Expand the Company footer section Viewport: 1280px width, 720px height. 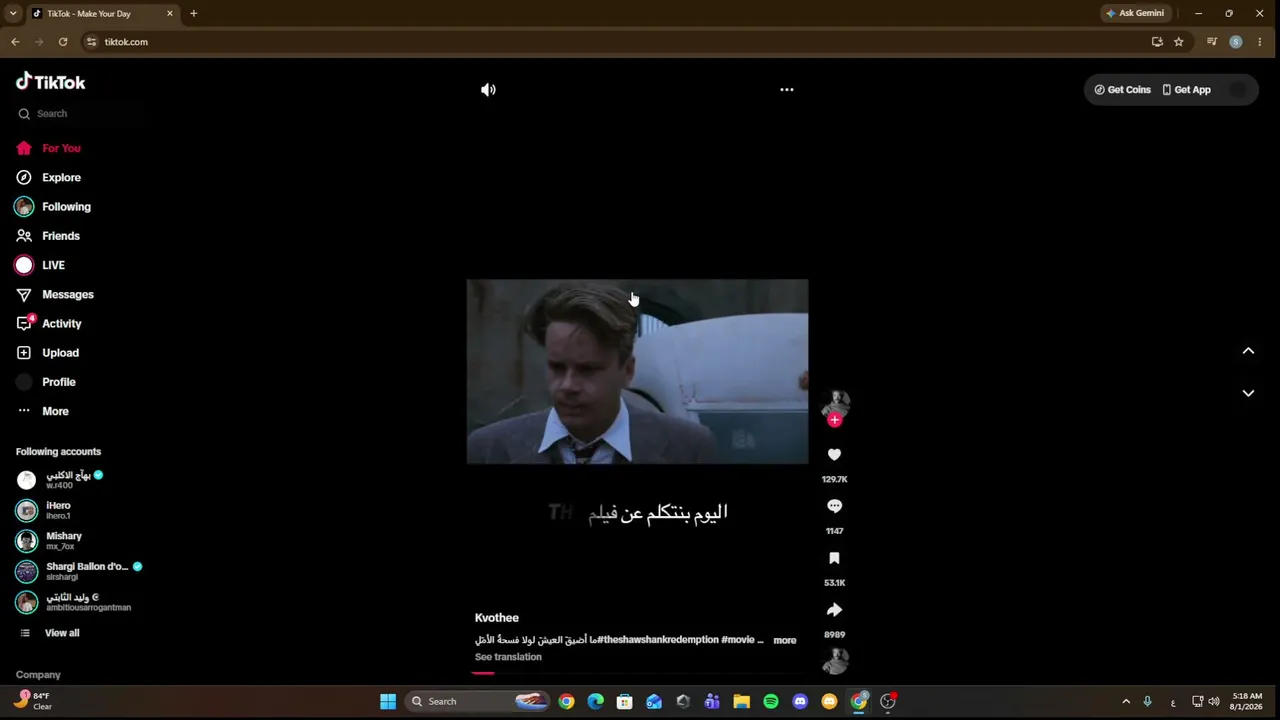pos(38,675)
